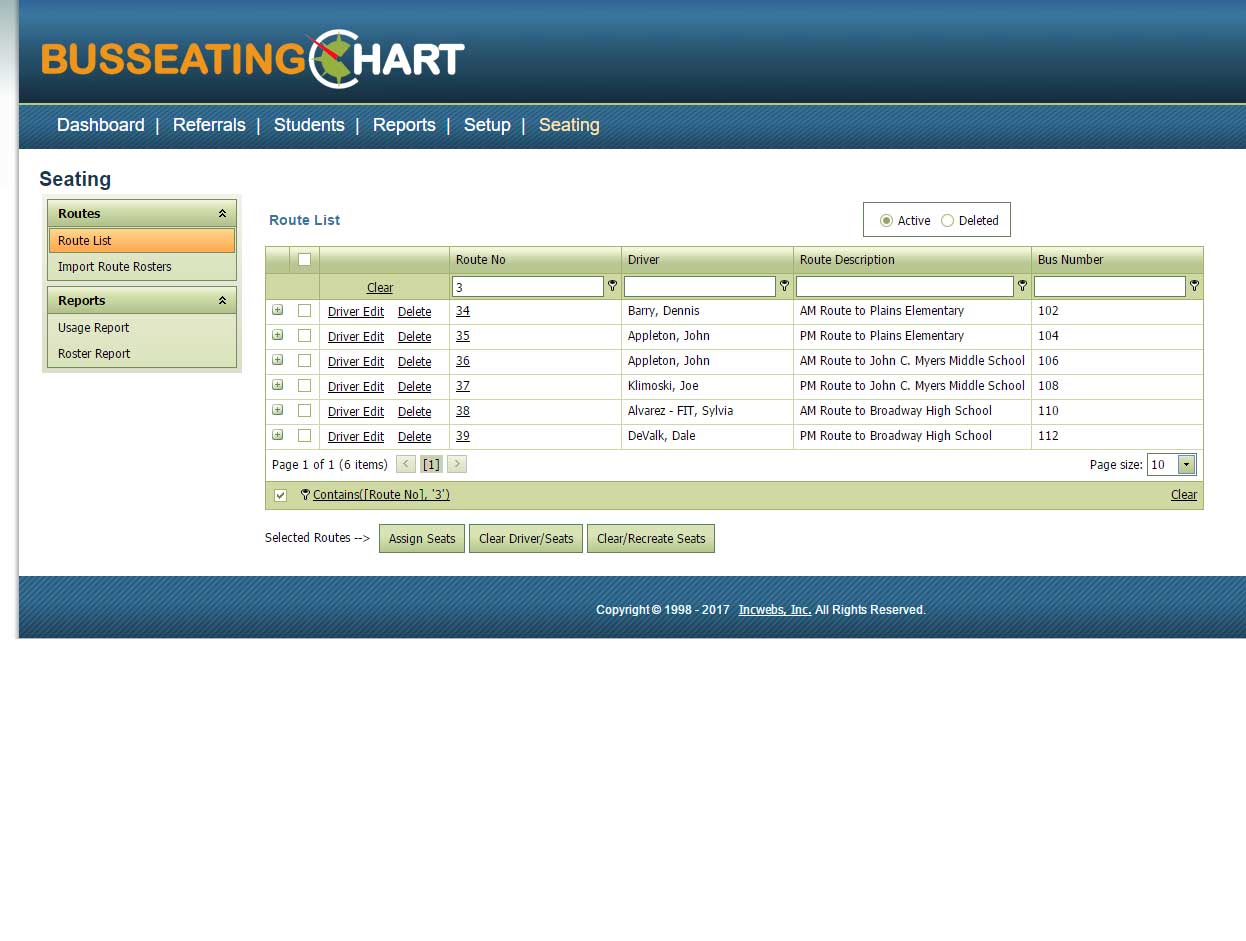
Task: Open the Page size dropdown
Action: tap(1186, 464)
